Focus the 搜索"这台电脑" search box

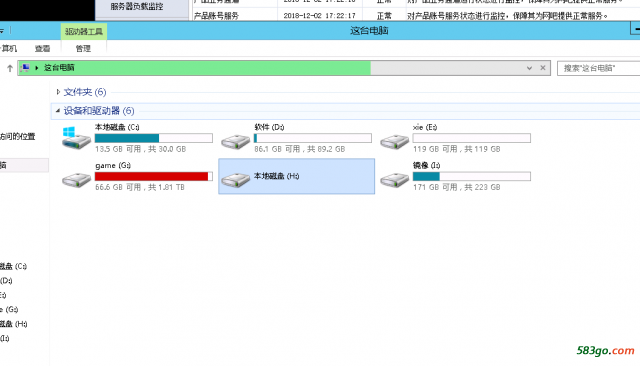pos(598,68)
